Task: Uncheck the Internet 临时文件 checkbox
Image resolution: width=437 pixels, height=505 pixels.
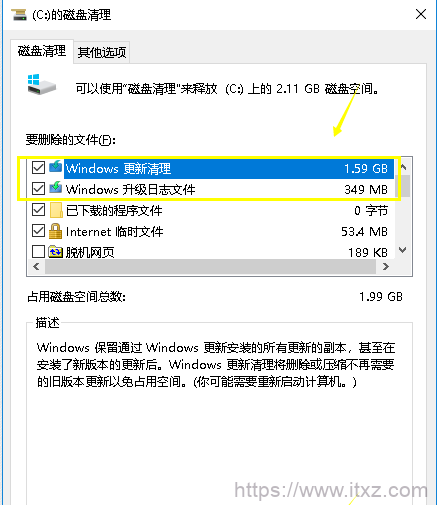Action: 38,230
